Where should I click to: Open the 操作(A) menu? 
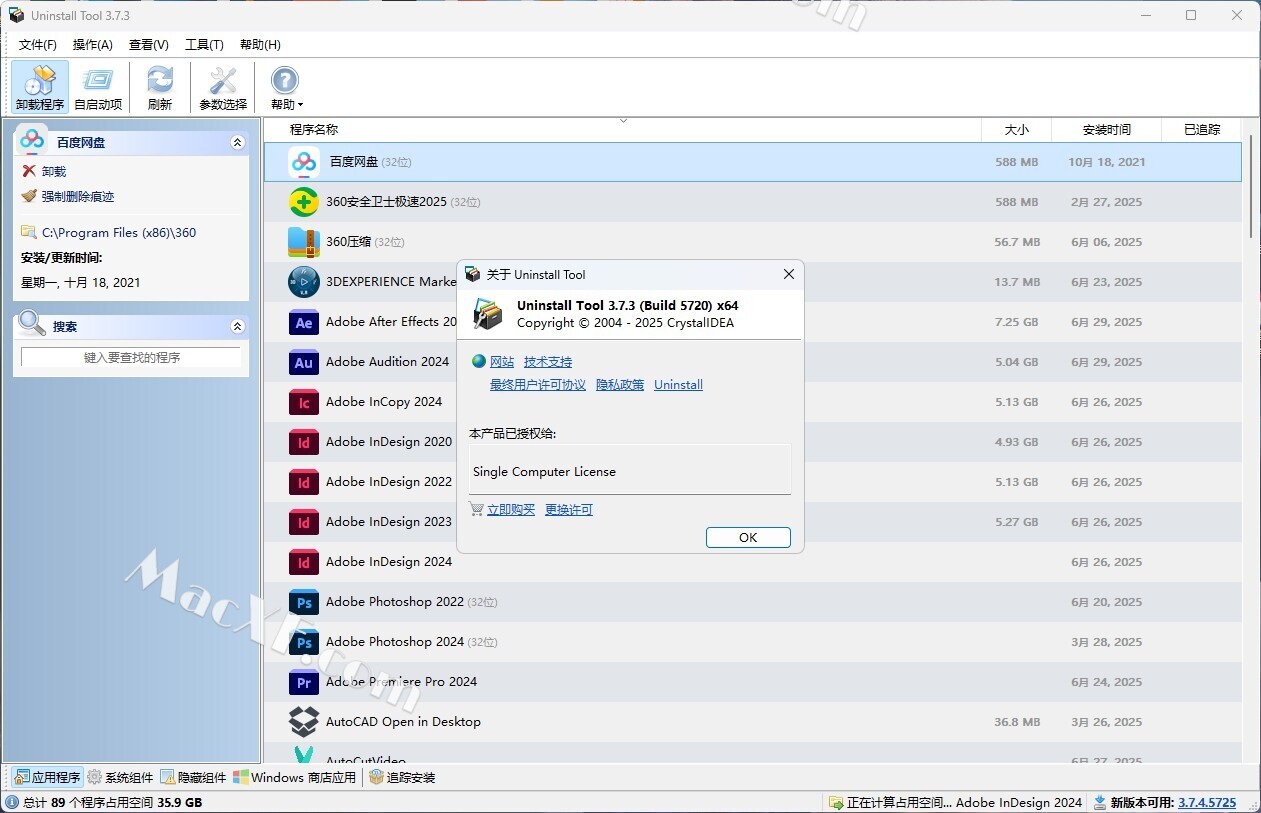tap(93, 45)
